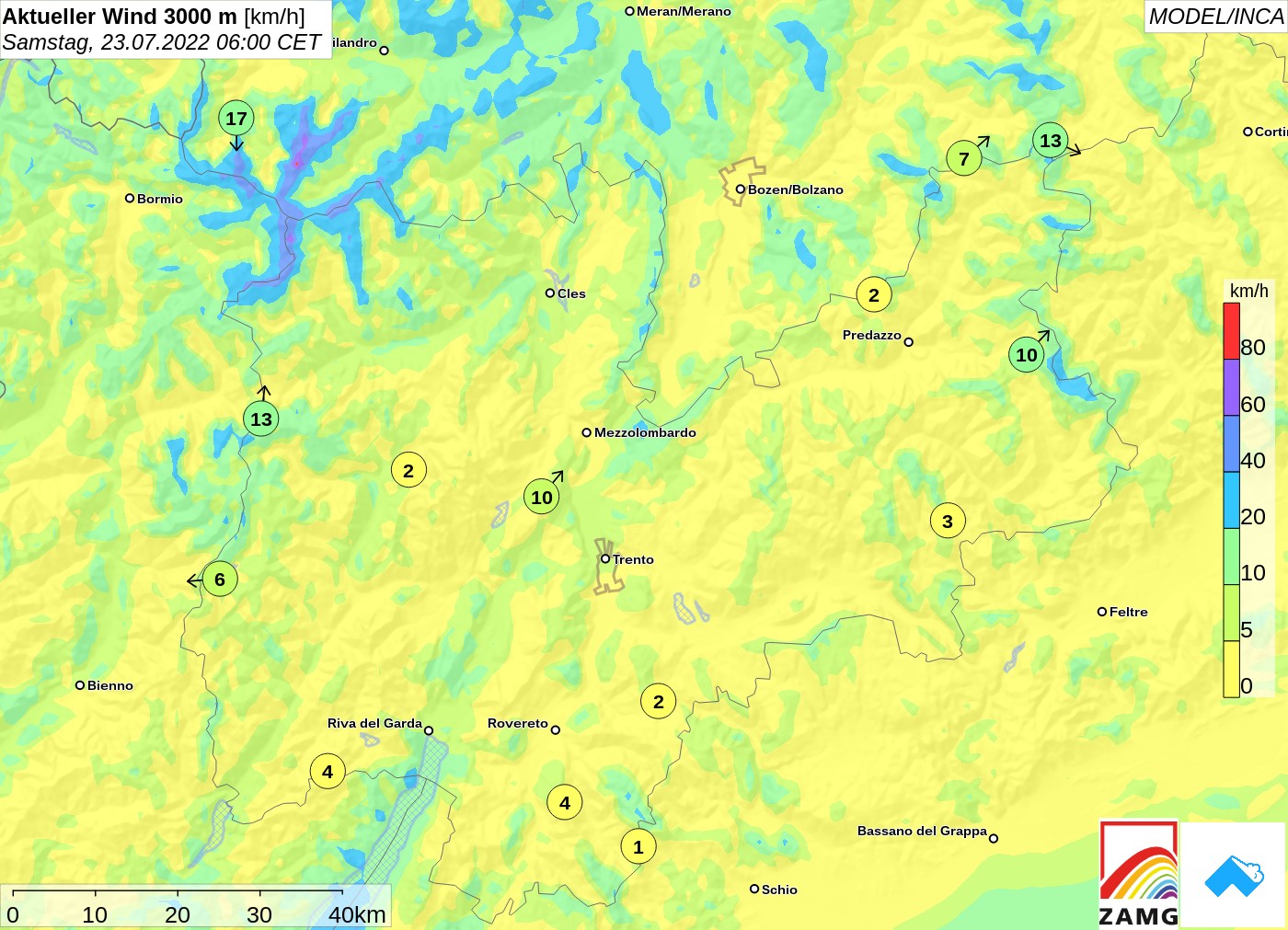The image size is (1288, 930).
Task: Select the 4 marker beside Riva del Garda
Action: coord(328,772)
